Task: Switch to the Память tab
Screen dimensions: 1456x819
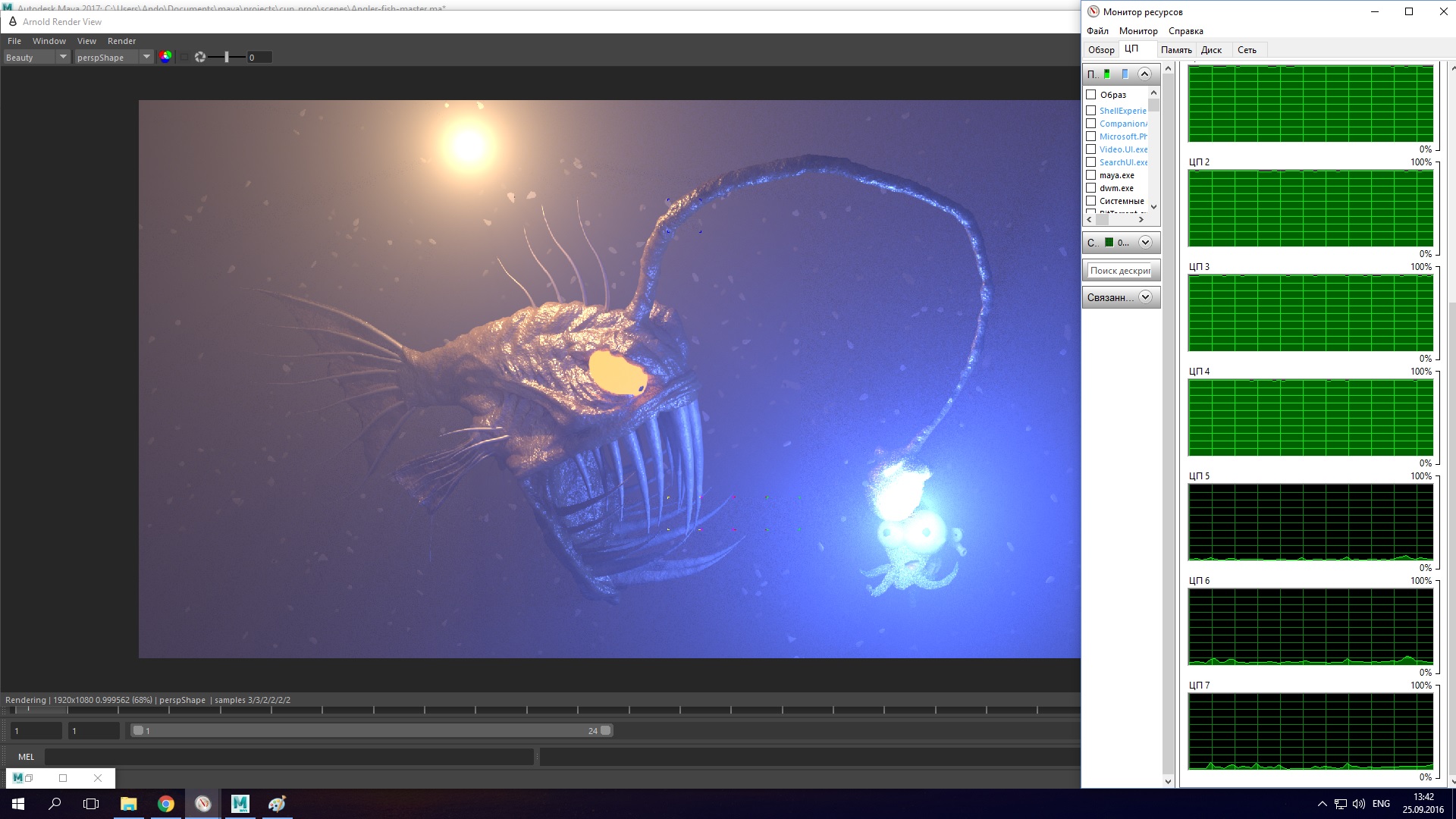Action: [x=1175, y=50]
